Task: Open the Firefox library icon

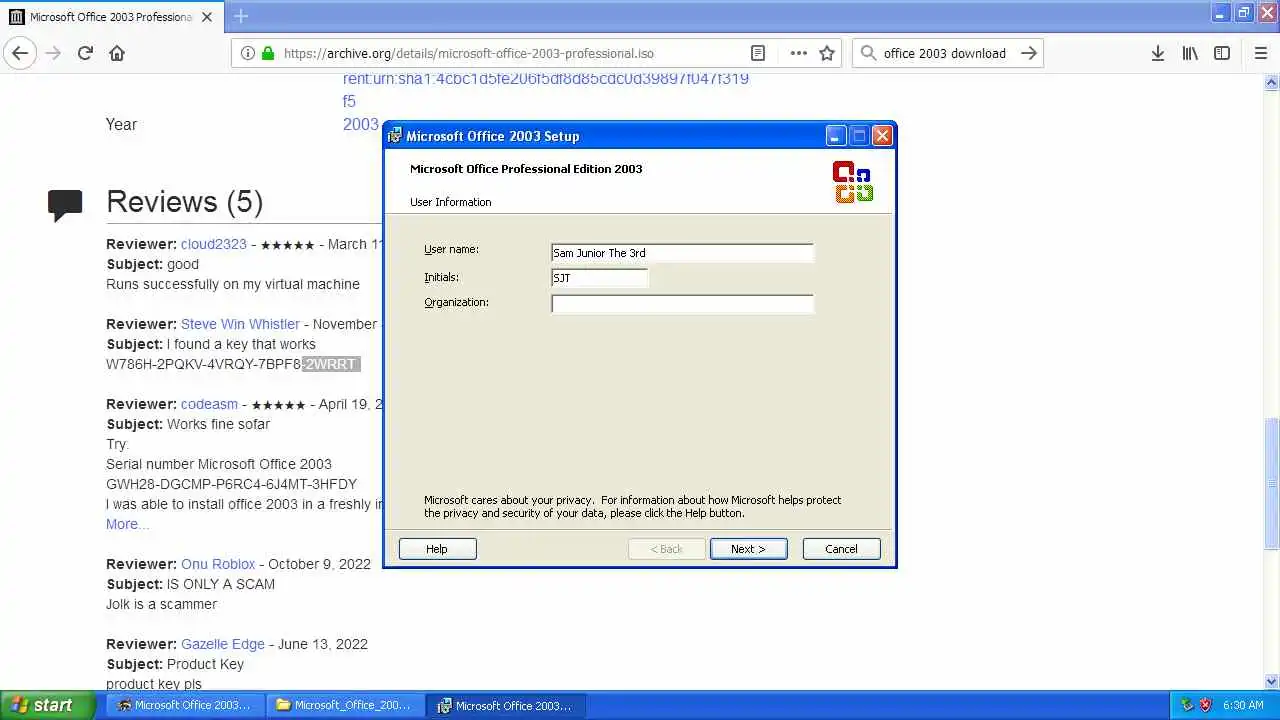Action: click(1190, 53)
